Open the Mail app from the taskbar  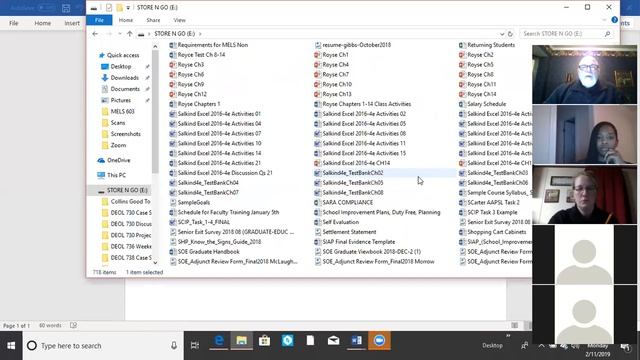click(x=333, y=340)
